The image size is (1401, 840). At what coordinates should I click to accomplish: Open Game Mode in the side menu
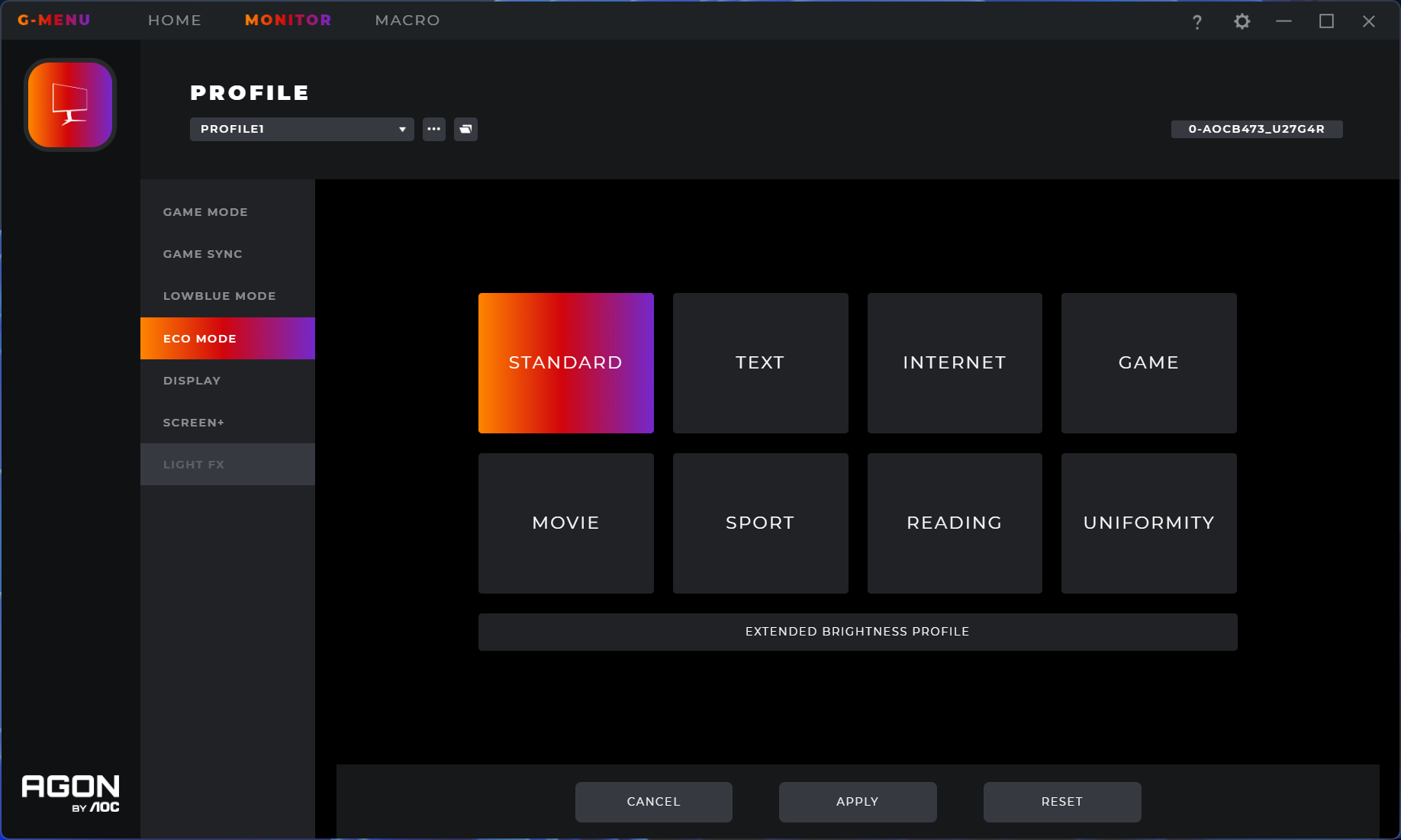click(205, 212)
